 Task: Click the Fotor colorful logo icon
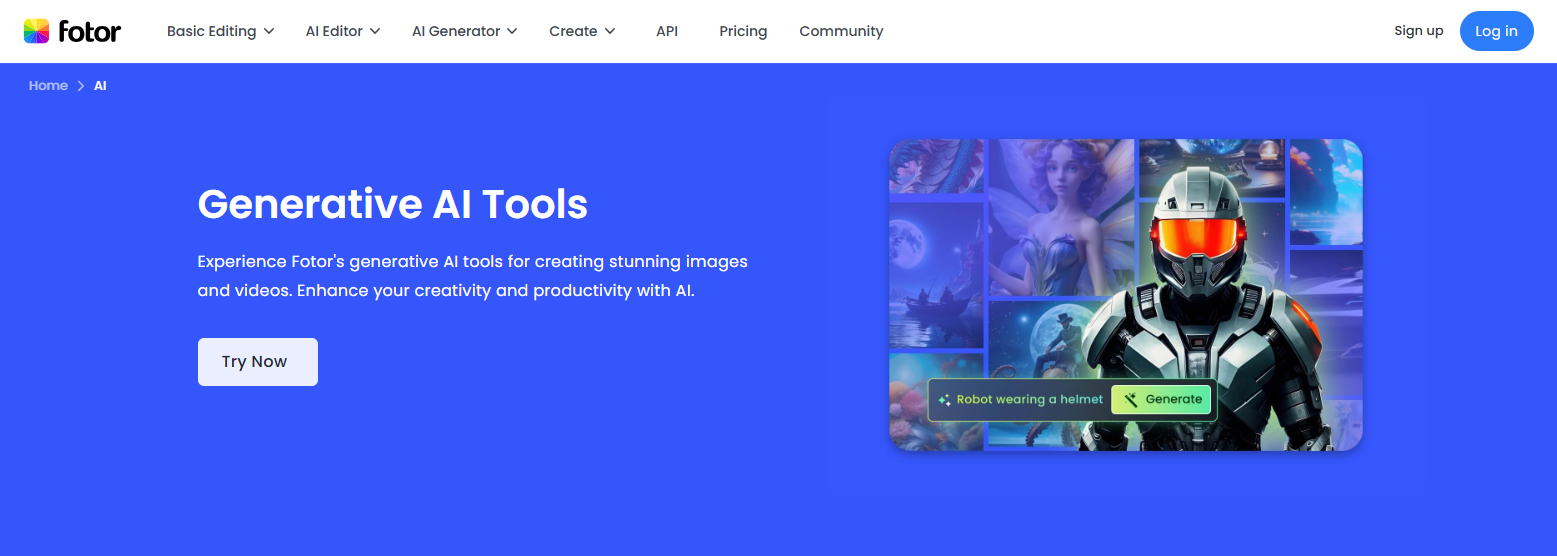coord(37,31)
